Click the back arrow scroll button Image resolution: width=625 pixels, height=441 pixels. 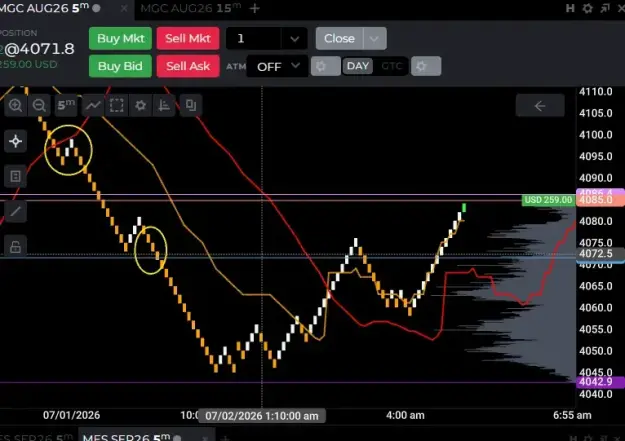(540, 106)
